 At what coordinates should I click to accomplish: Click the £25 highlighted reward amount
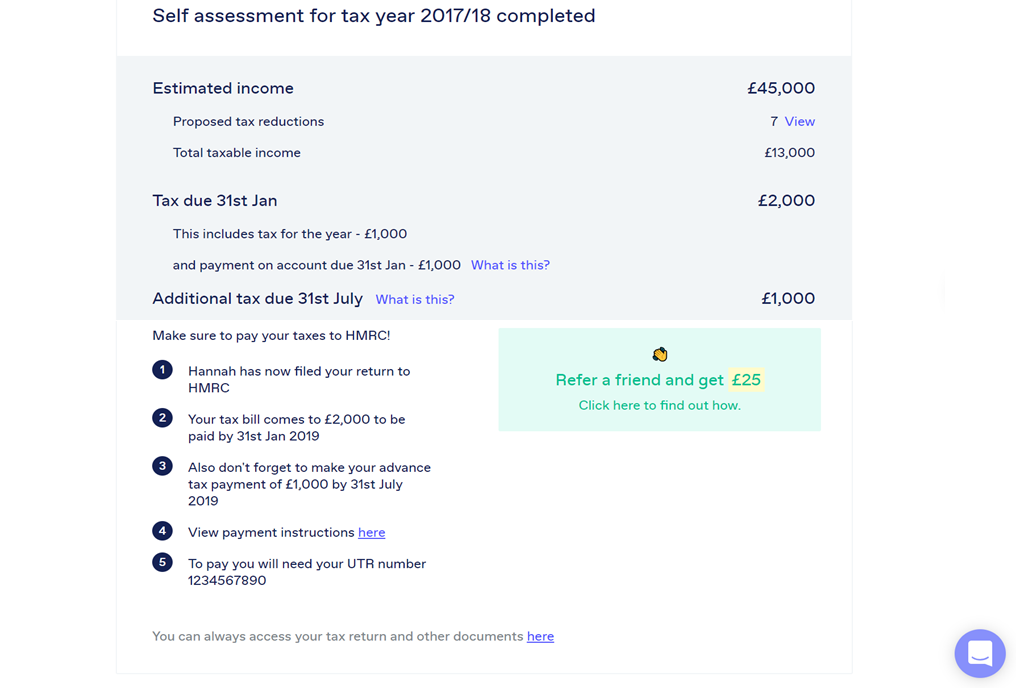click(x=746, y=380)
